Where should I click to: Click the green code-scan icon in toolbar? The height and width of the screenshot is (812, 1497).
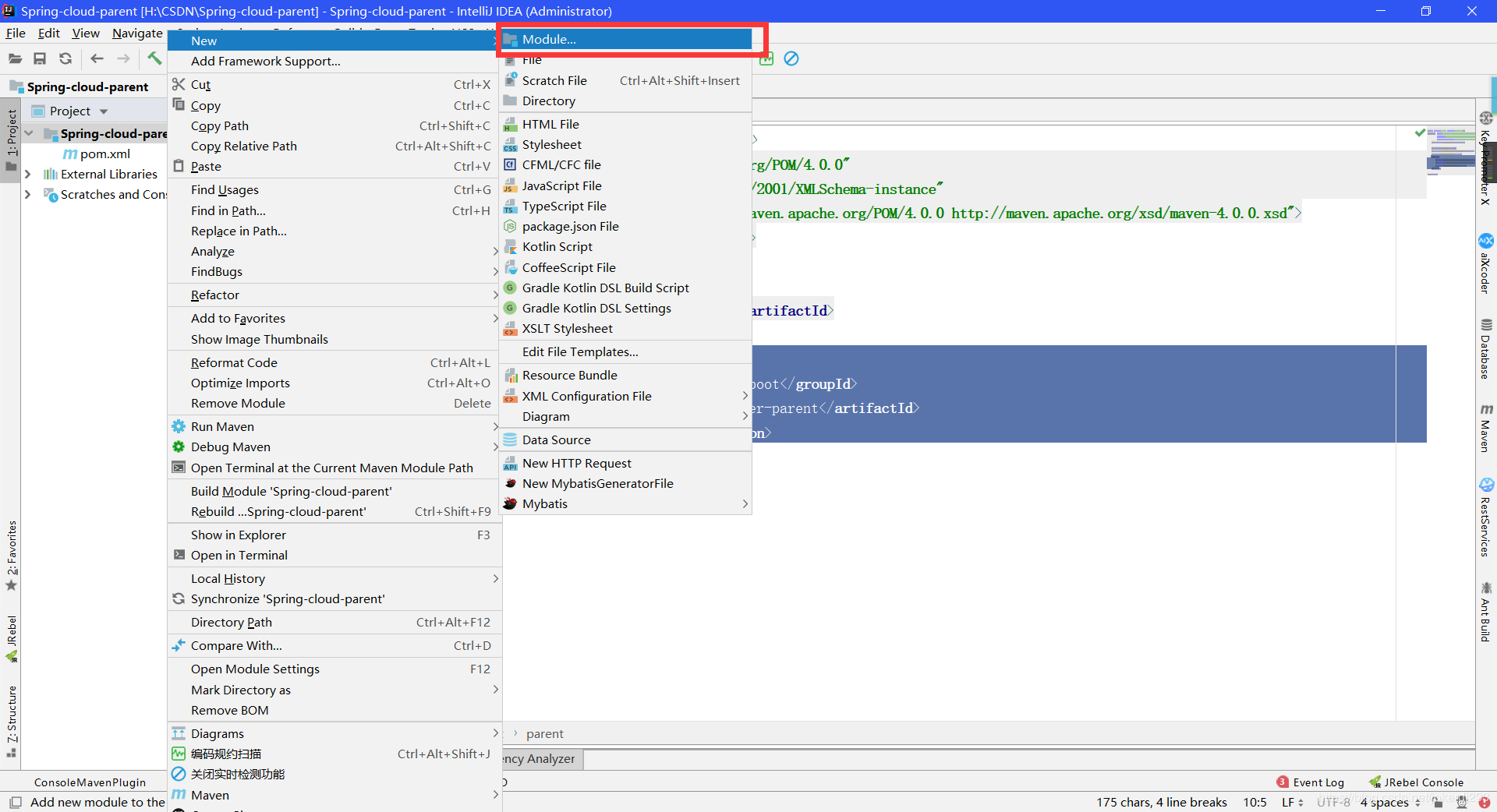click(x=766, y=58)
